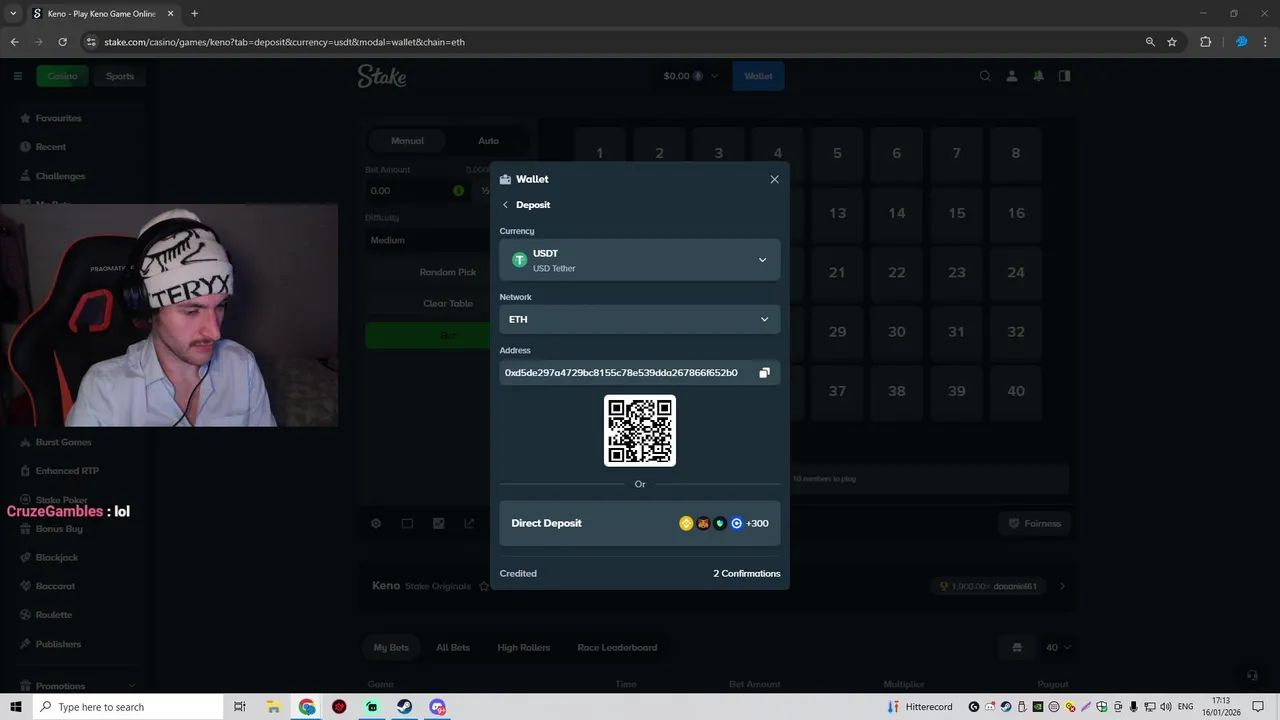Viewport: 1280px width, 720px height.
Task: Select Keno number 40
Action: 1016,391
